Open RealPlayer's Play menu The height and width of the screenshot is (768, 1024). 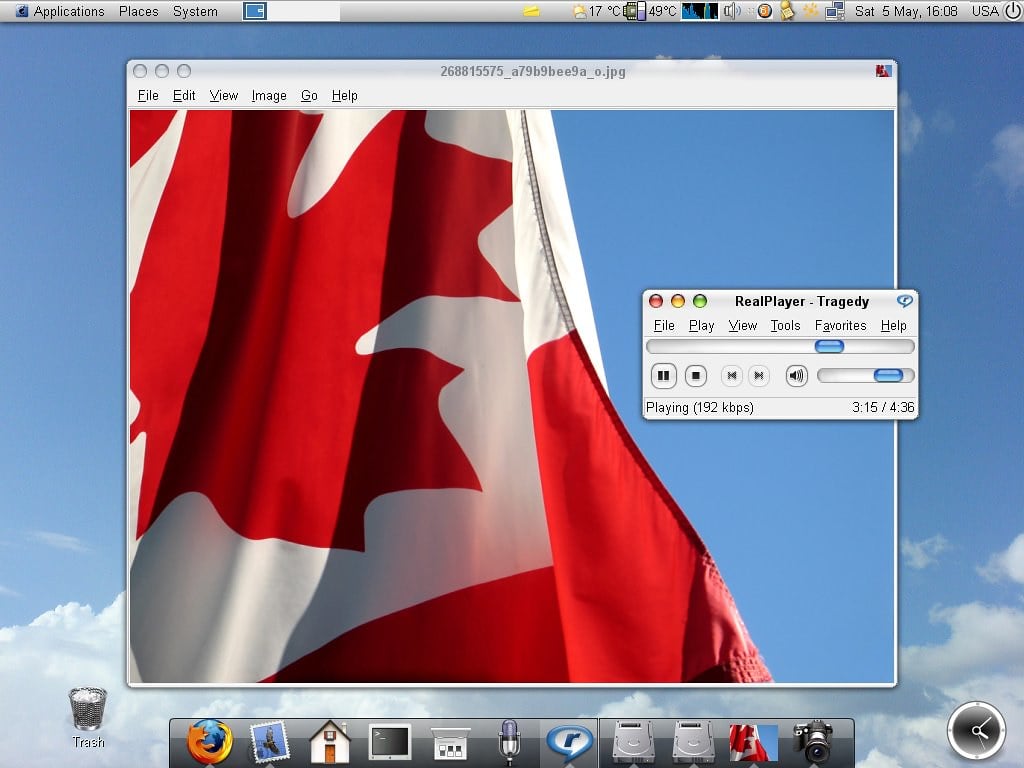tap(701, 325)
